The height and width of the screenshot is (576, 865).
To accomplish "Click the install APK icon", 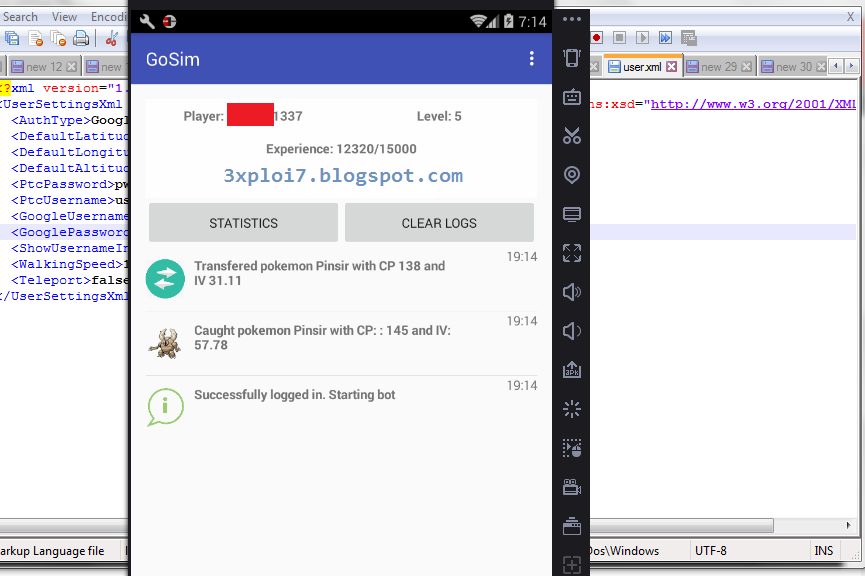I will click(572, 370).
